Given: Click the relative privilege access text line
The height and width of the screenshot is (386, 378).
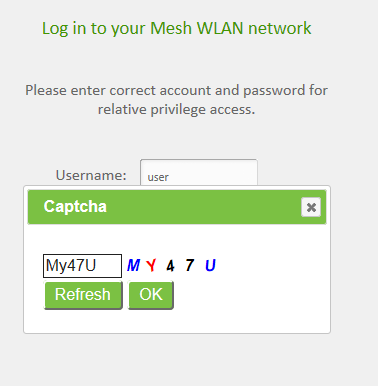Looking at the screenshot, I should [176, 109].
